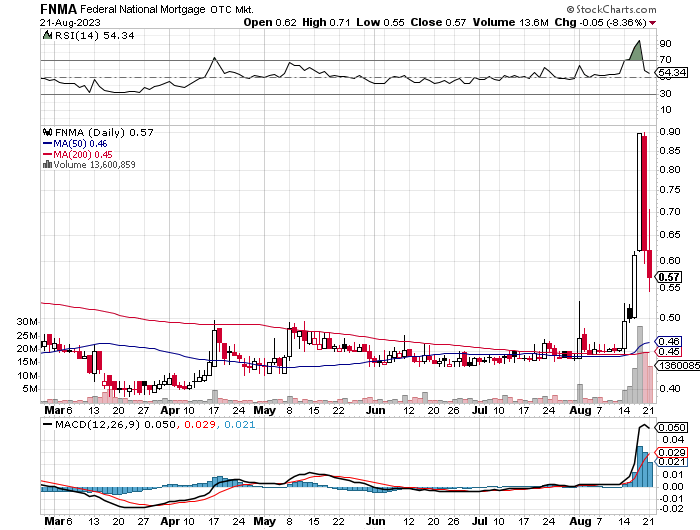Image resolution: width=700 pixels, height=530 pixels.
Task: Click the 25M volume axis label
Action: [x=27, y=335]
